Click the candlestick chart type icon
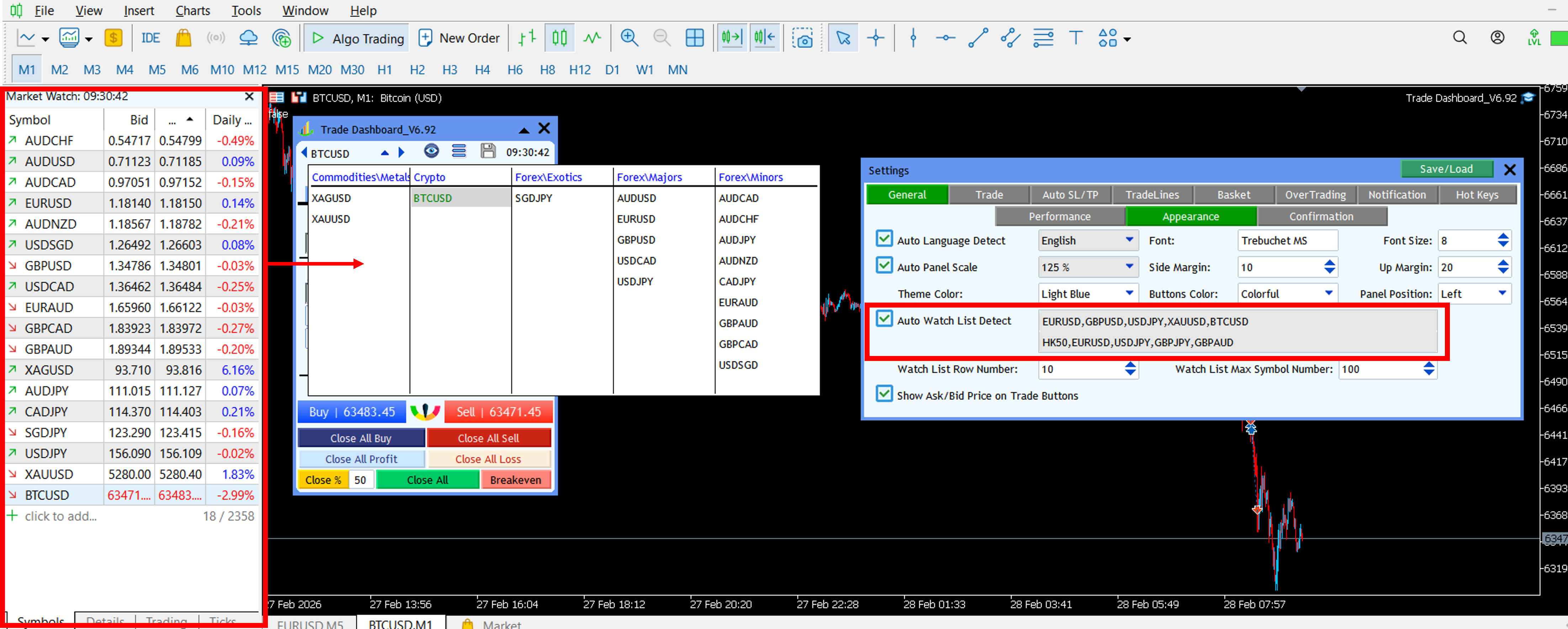This screenshot has width=1568, height=629. (x=559, y=38)
